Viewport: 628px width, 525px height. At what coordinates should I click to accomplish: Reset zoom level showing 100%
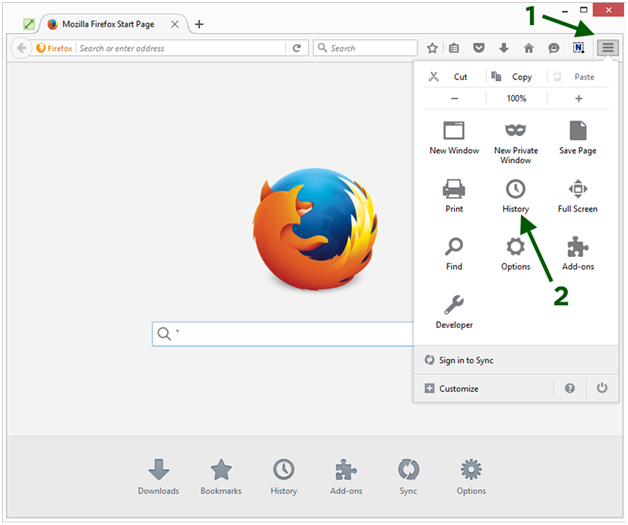coord(516,99)
